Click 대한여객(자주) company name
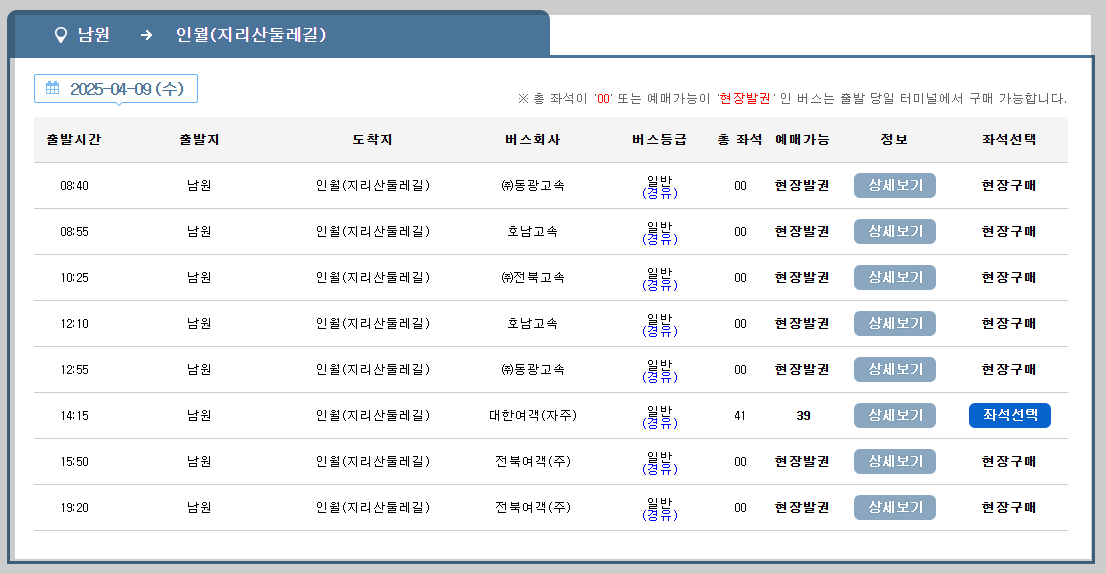 pyautogui.click(x=533, y=415)
